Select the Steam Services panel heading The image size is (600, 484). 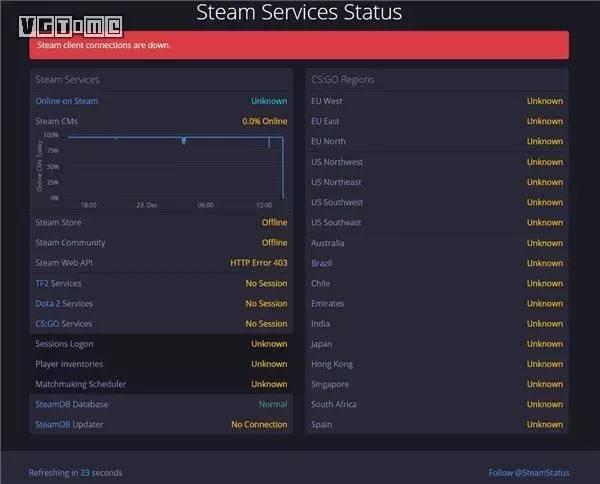pos(67,80)
